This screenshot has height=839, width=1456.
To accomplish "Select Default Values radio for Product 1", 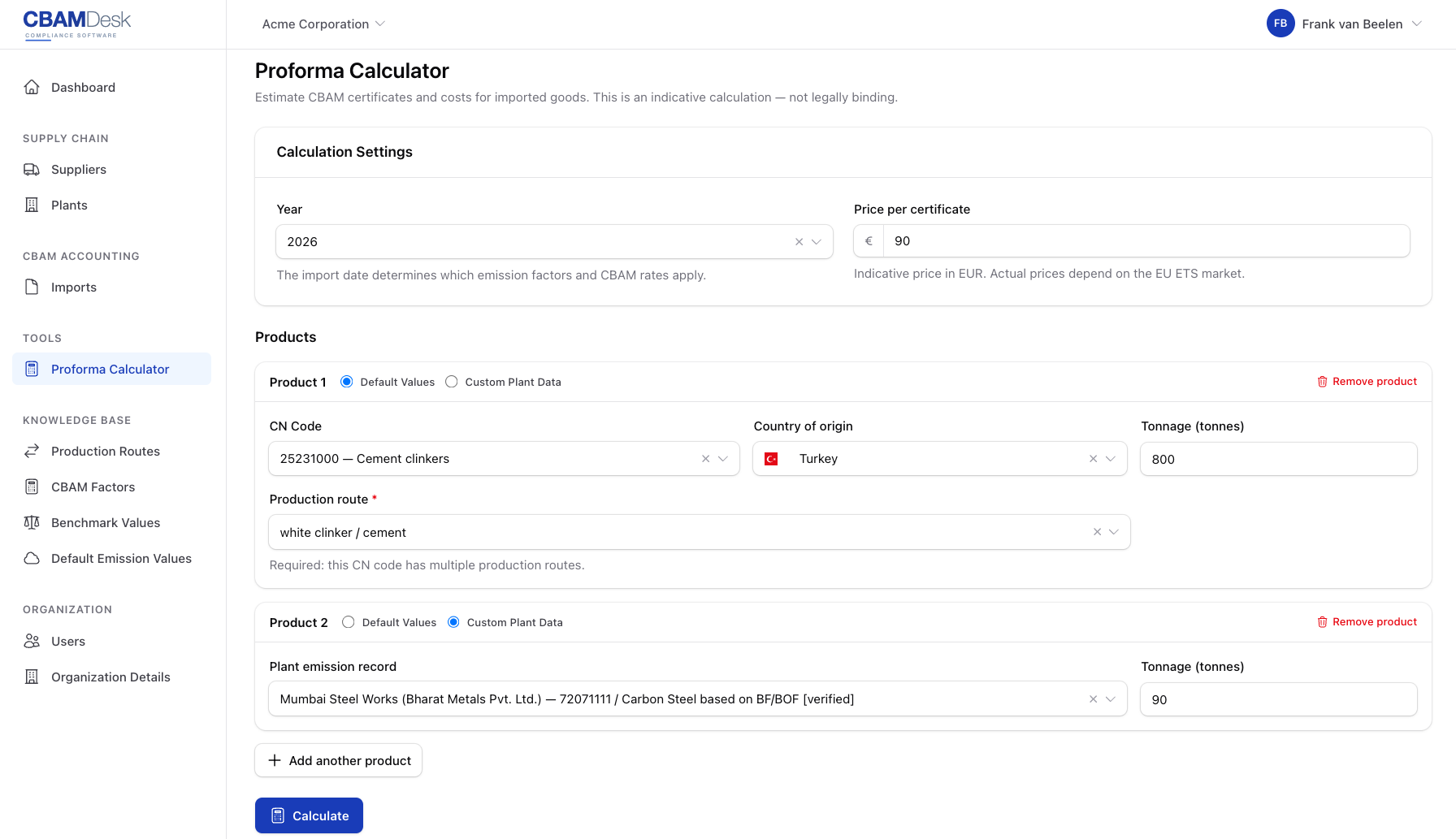I will click(x=348, y=381).
